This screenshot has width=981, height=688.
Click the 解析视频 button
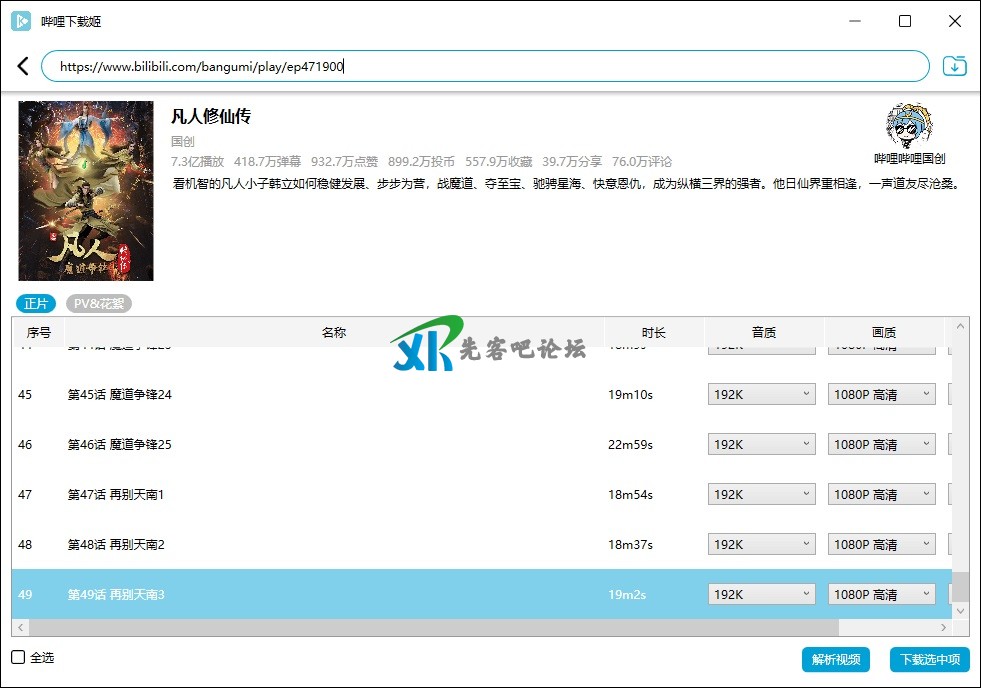(835, 660)
